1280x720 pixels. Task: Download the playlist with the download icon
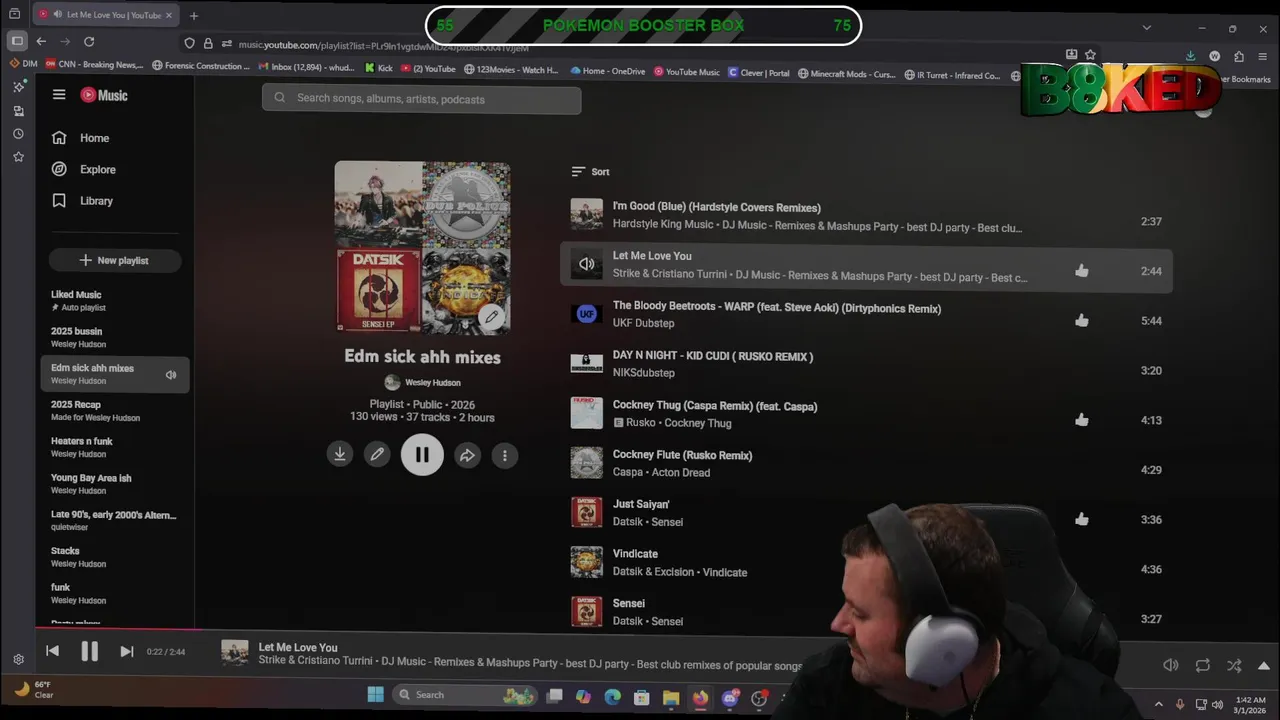click(340, 455)
